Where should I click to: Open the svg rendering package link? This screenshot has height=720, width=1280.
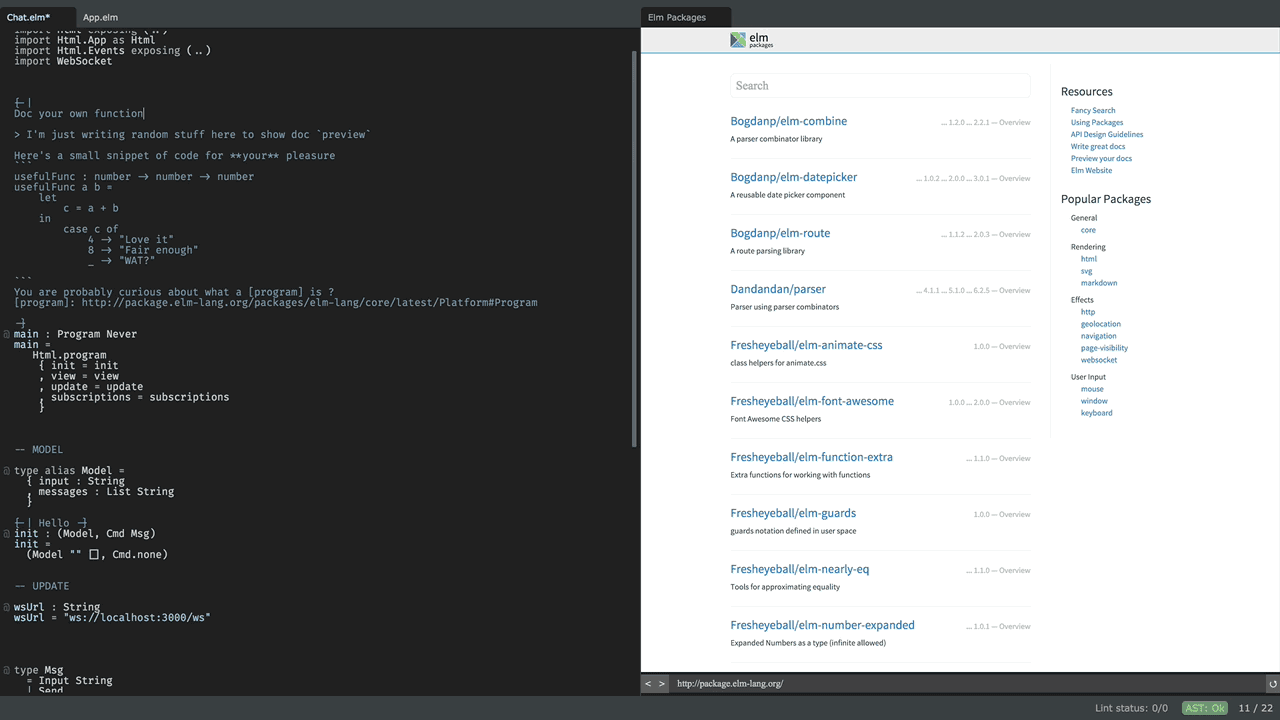[x=1087, y=271]
